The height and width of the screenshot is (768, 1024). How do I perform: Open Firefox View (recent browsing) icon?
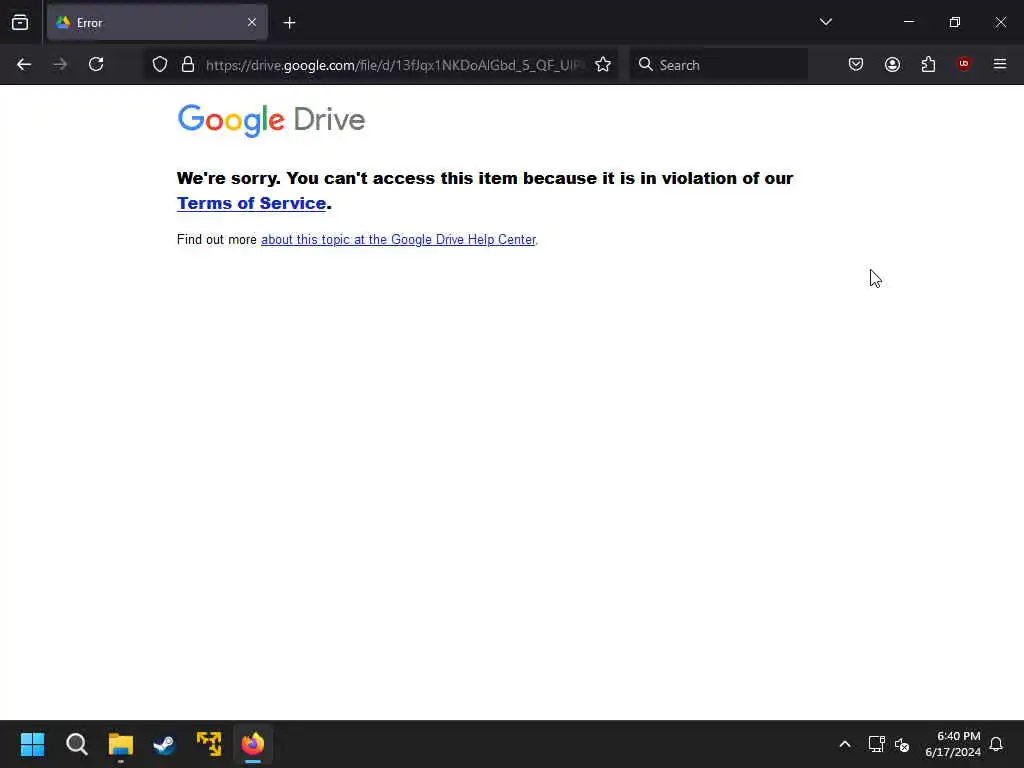click(20, 22)
